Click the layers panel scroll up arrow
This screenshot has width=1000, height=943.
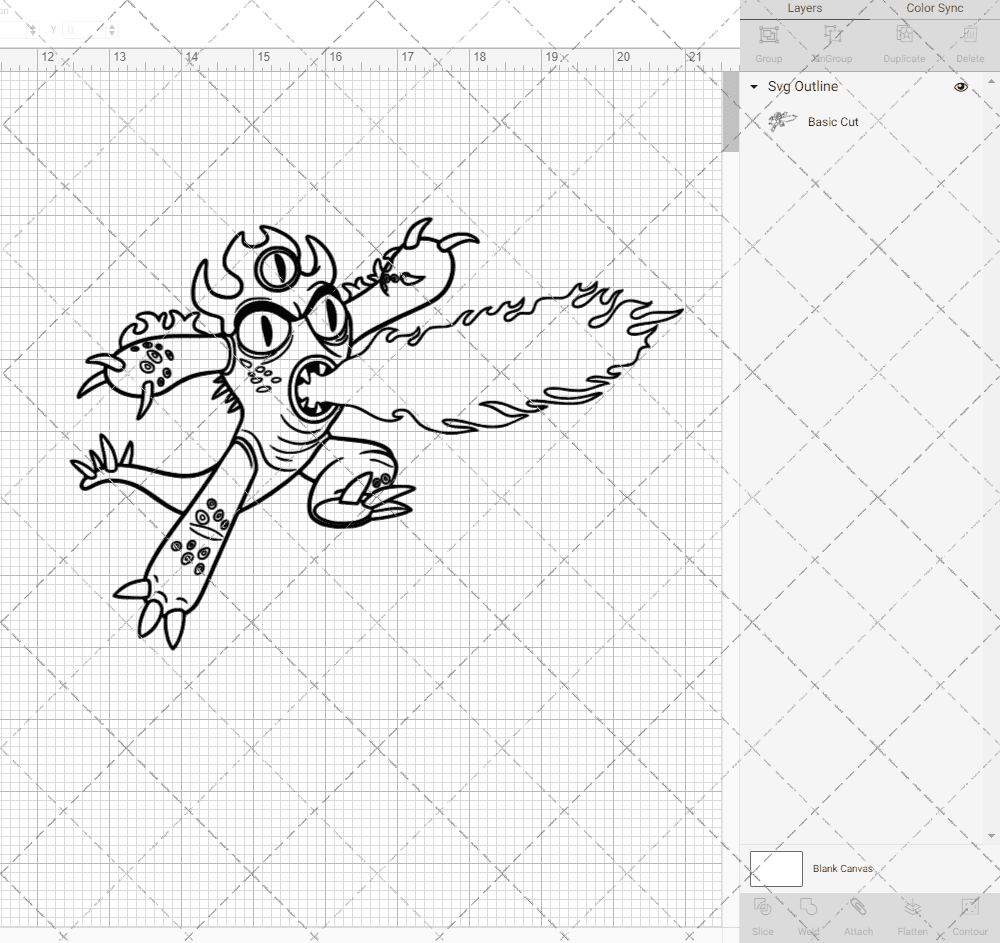point(990,82)
